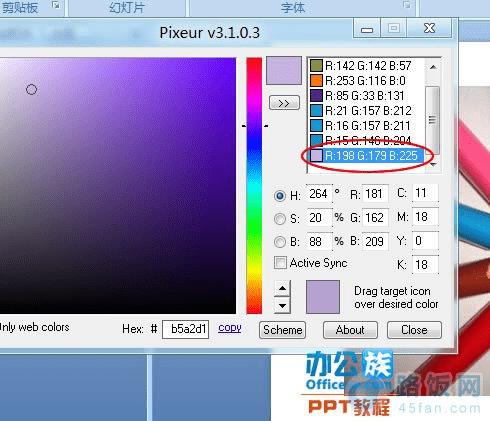The height and width of the screenshot is (421, 490).
Task: Click the K value field showing 18
Action: [x=425, y=265]
